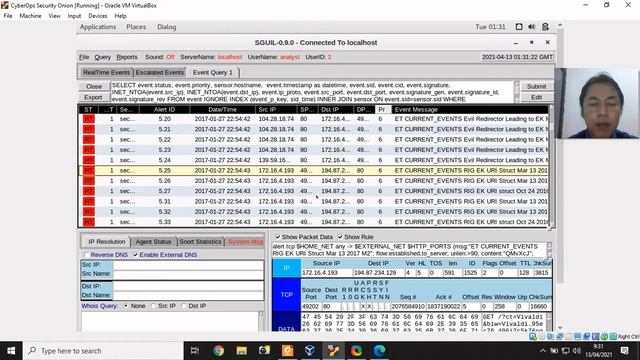Image resolution: width=640 pixels, height=360 pixels.
Task: Select the Src IP Whois Query option
Action: [x=153, y=306]
